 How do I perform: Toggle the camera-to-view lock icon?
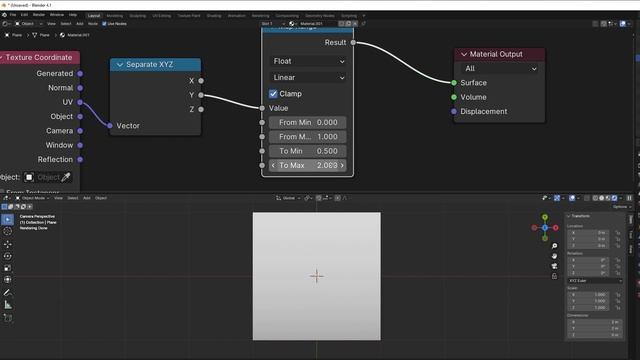554,276
